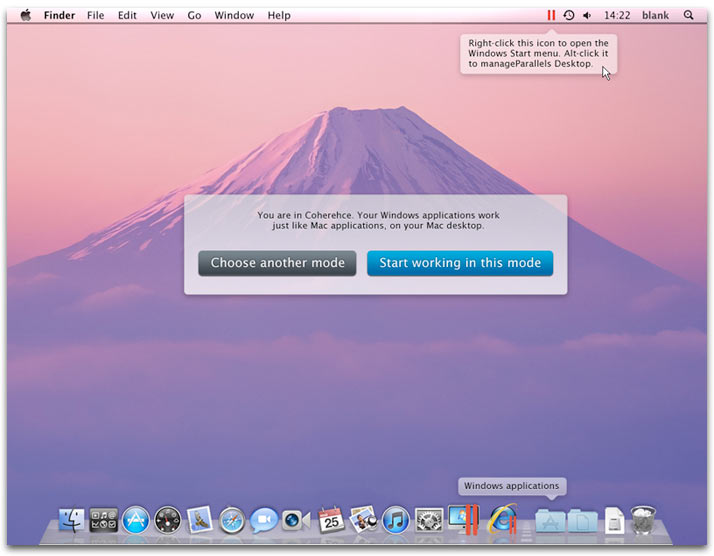Screen dimensions: 714x556
Task: Open the View menu
Action: coord(161,16)
